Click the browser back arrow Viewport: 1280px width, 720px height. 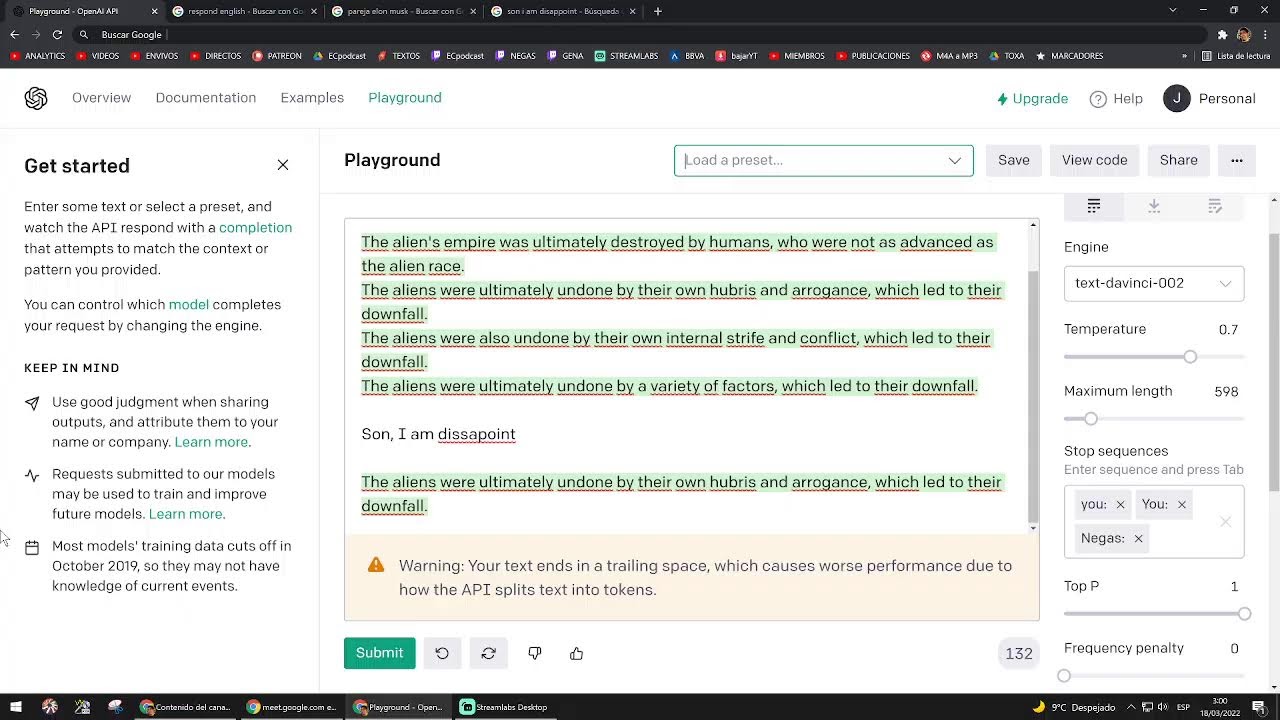pos(14,34)
